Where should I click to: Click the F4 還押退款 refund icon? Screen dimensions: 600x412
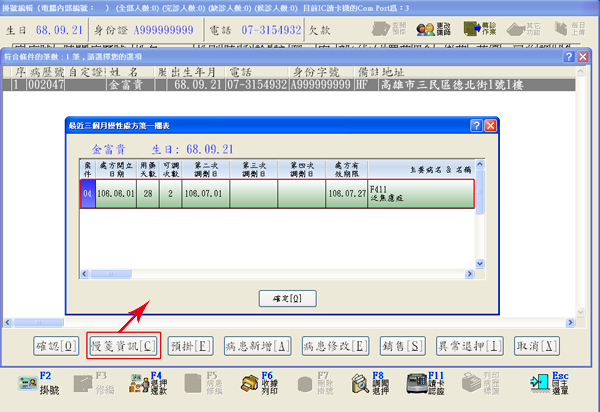point(143,382)
